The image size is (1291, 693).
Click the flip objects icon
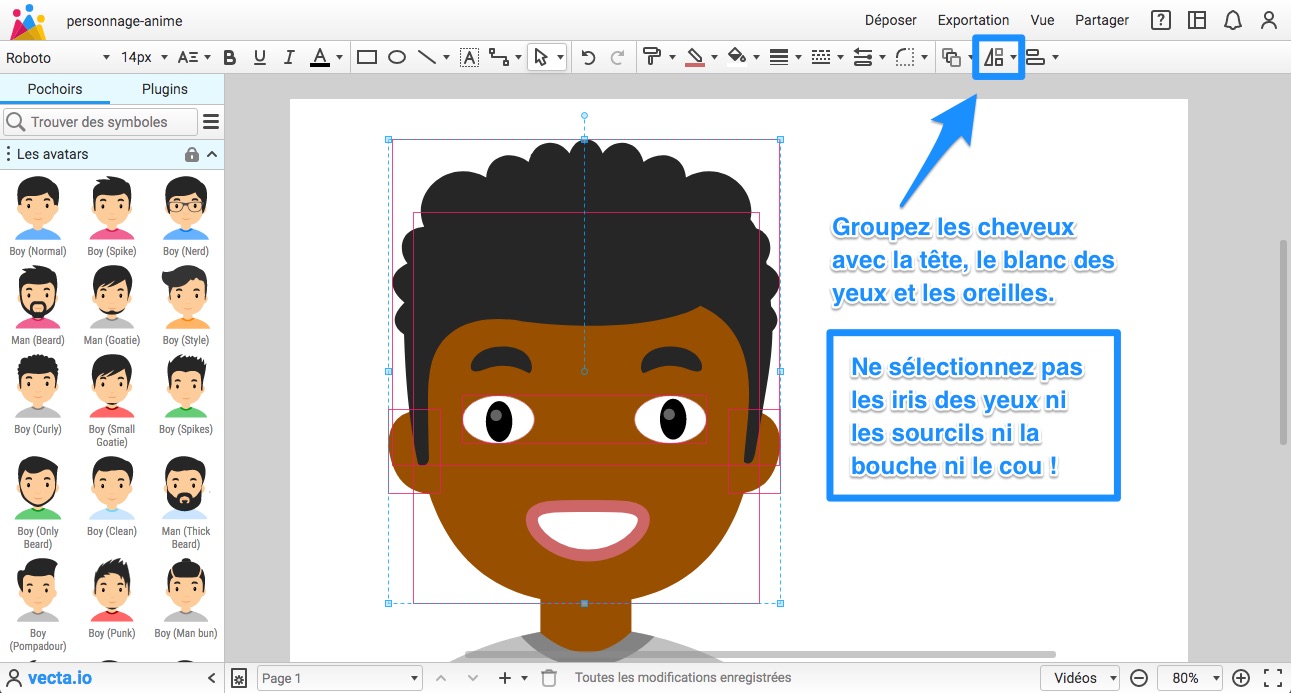point(993,57)
